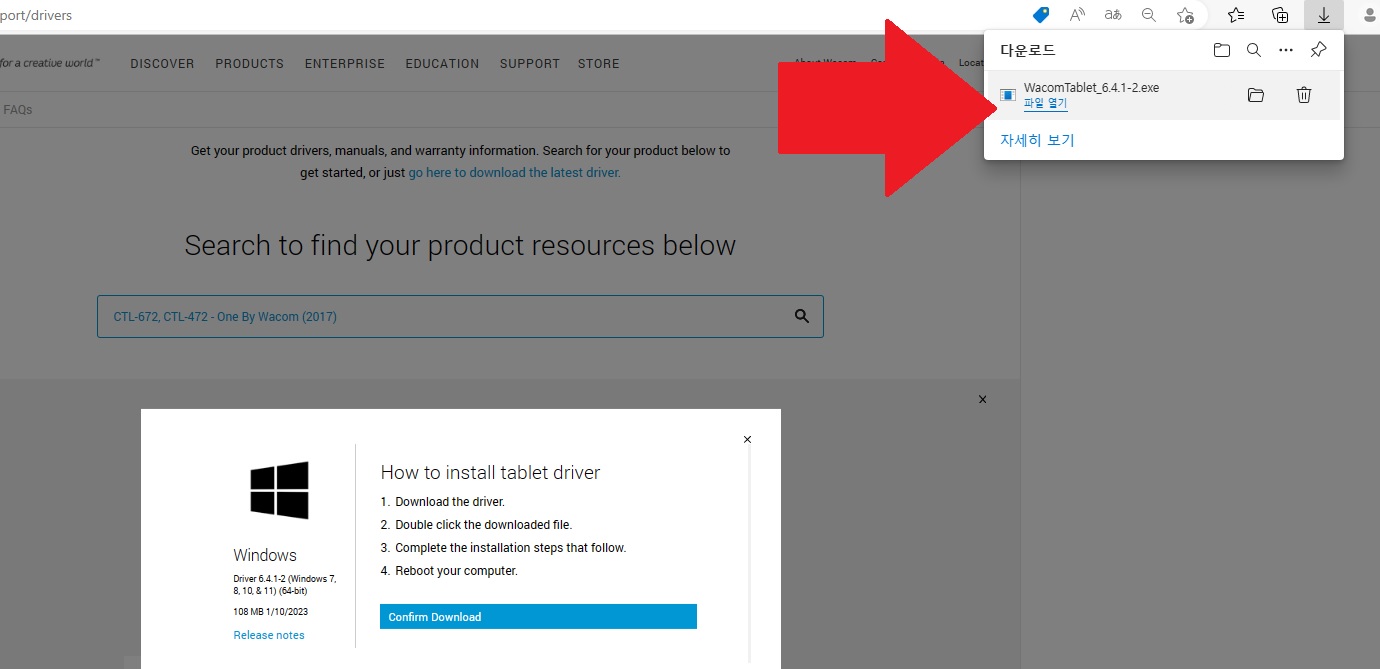
Task: Click the How to install tablet driver heading
Action: click(490, 472)
